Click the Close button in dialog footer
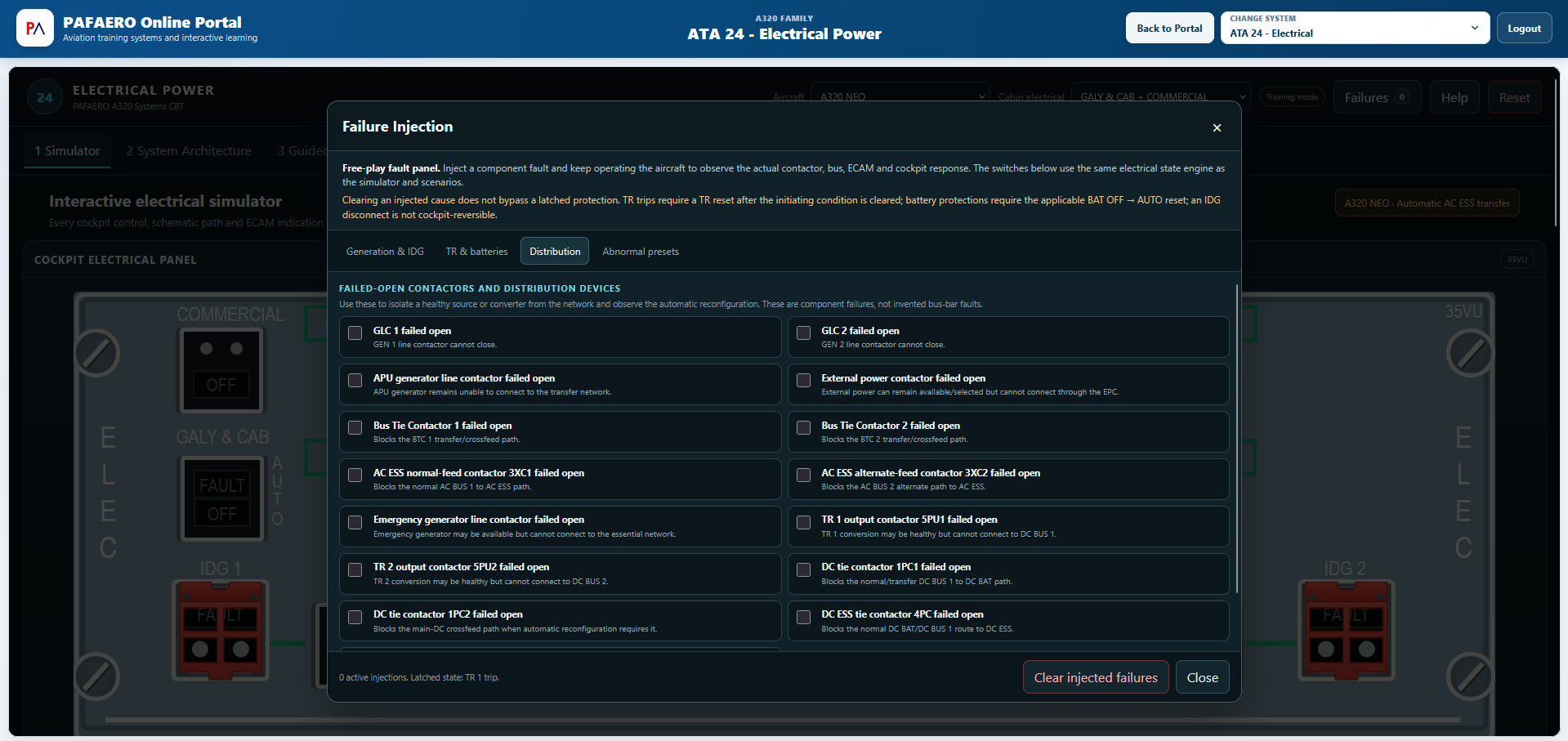This screenshot has height=741, width=1568. pyautogui.click(x=1202, y=677)
